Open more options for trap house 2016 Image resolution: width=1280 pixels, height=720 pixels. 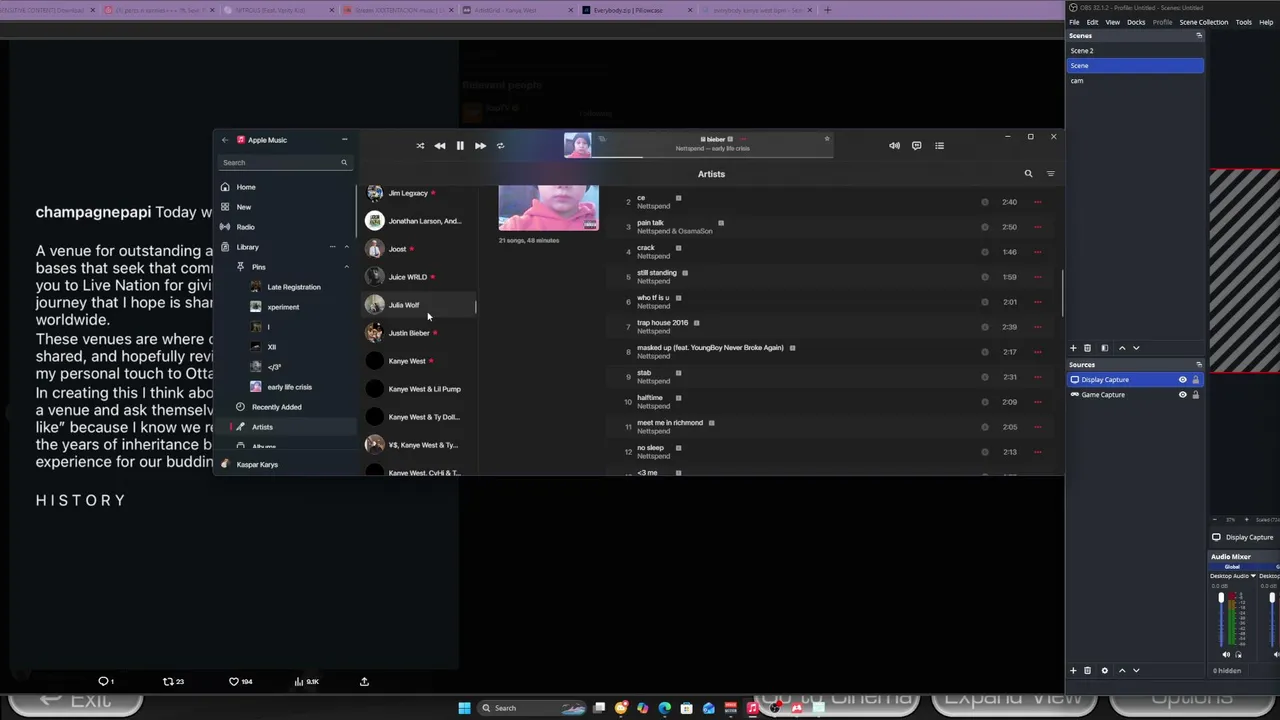[x=1037, y=327]
